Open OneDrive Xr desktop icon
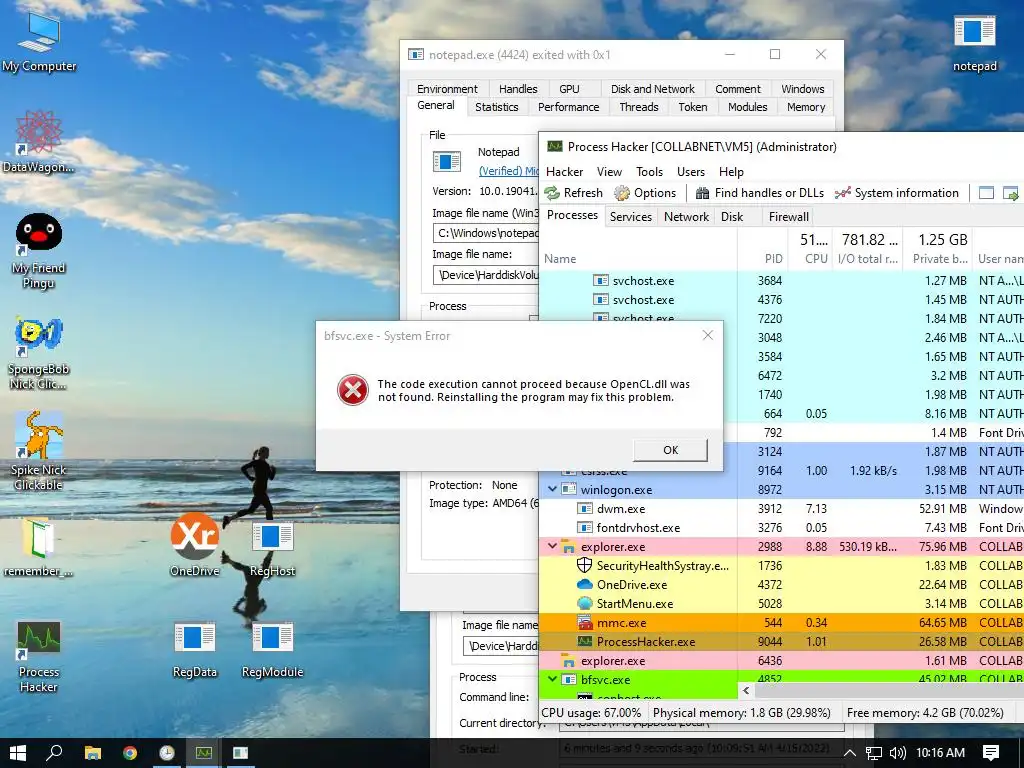 (194, 545)
